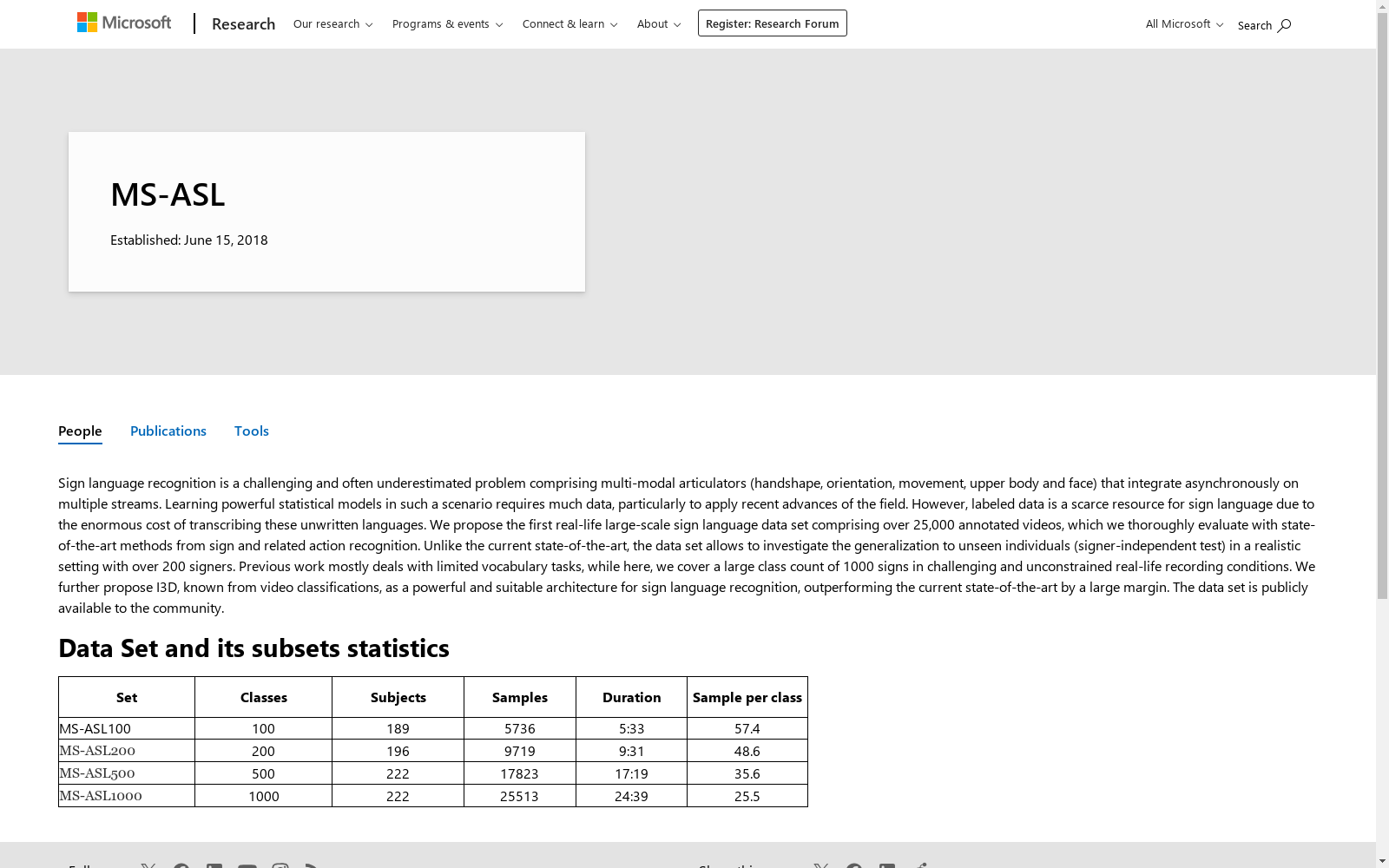Click the Set column header
This screenshot has width=1389, height=868.
click(x=127, y=697)
